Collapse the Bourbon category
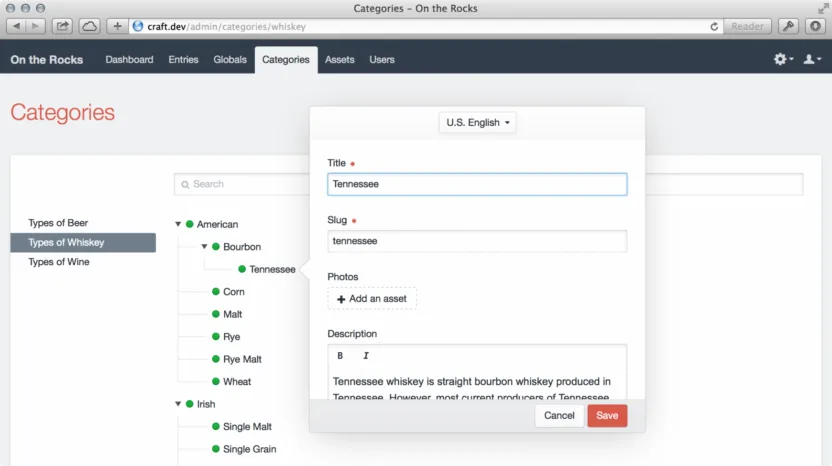Image resolution: width=832 pixels, height=466 pixels. coord(204,246)
